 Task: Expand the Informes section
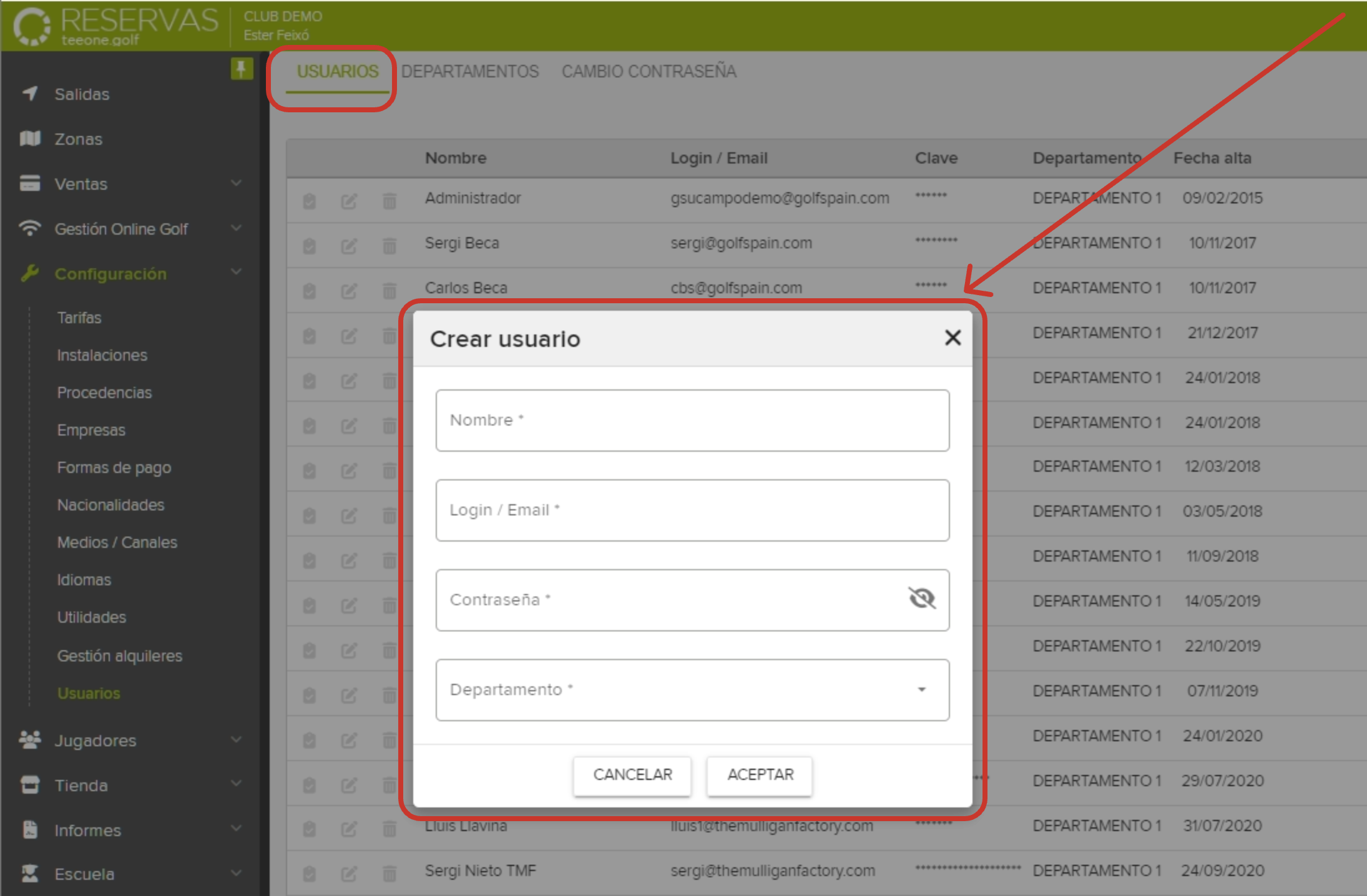[237, 829]
